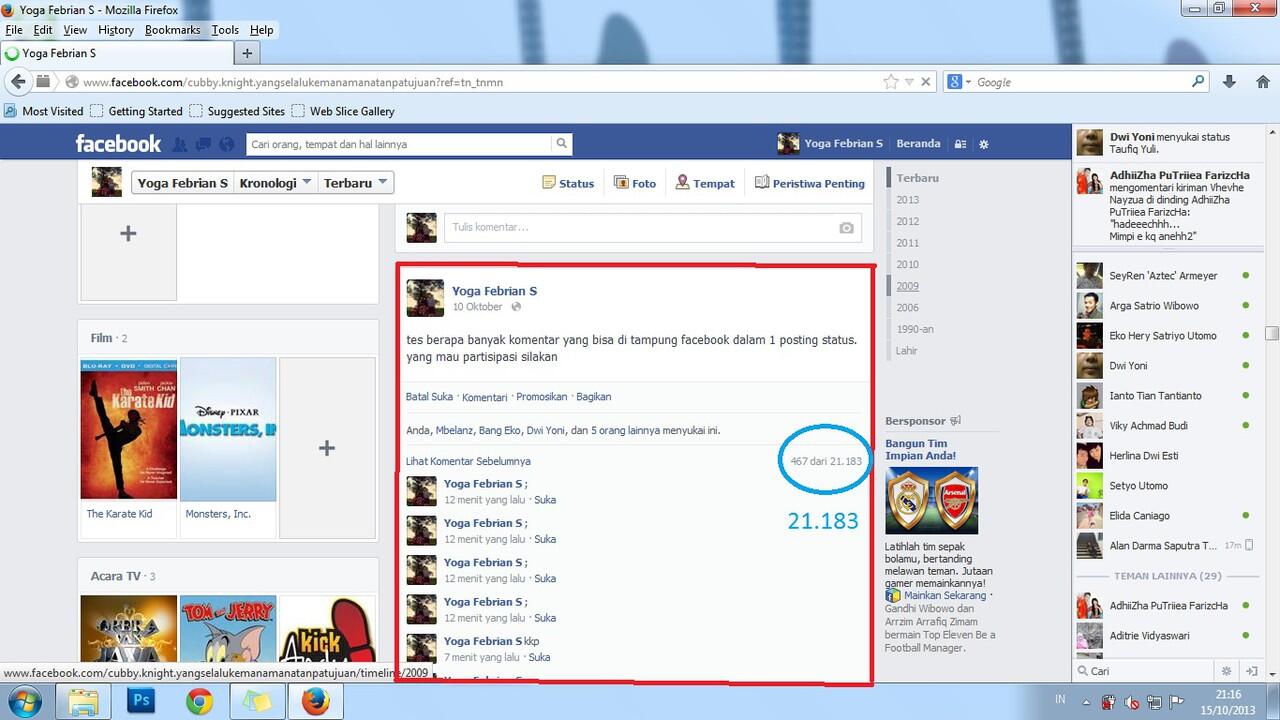The image size is (1280, 720).
Task: Click Komentari link on the post
Action: tap(485, 397)
